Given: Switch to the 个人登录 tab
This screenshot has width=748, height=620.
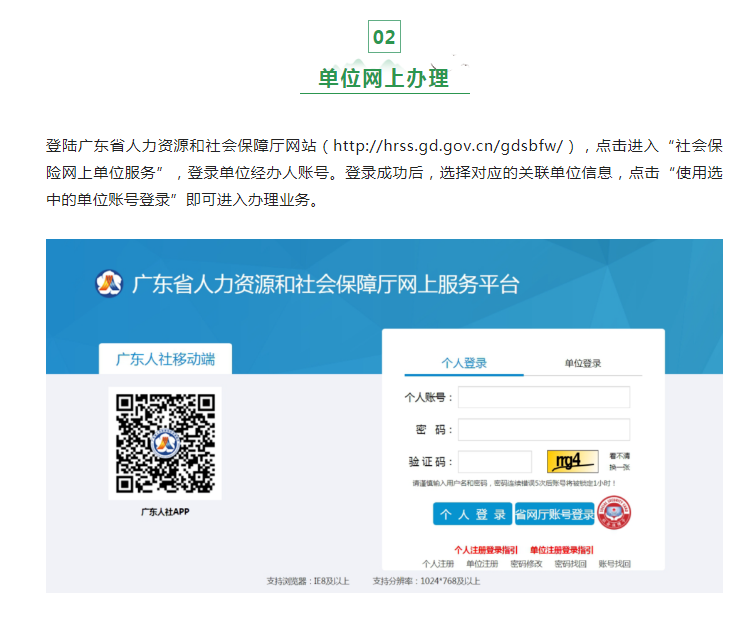Looking at the screenshot, I should tap(463, 363).
